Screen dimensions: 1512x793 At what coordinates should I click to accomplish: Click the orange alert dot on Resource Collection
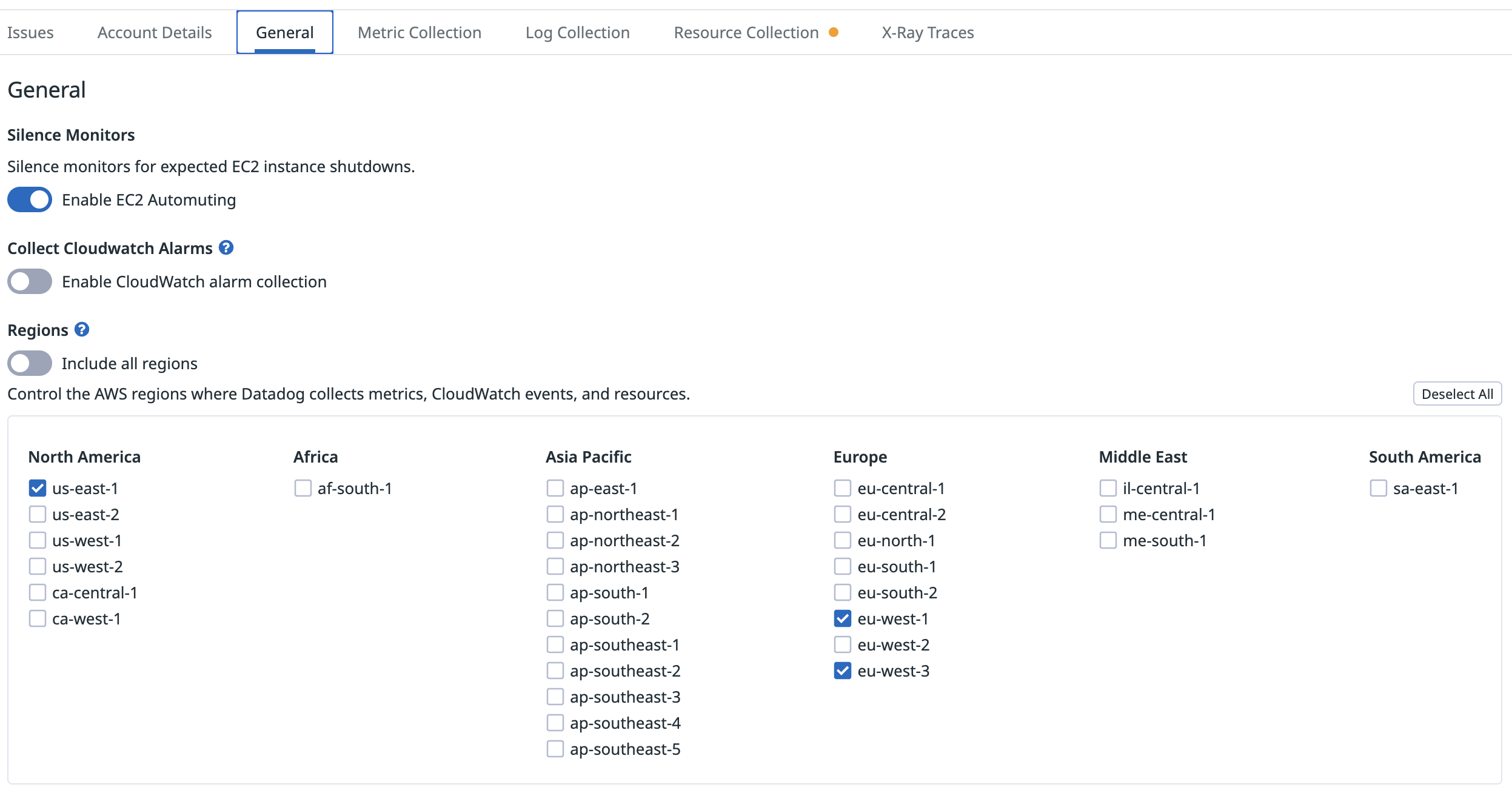point(835,33)
